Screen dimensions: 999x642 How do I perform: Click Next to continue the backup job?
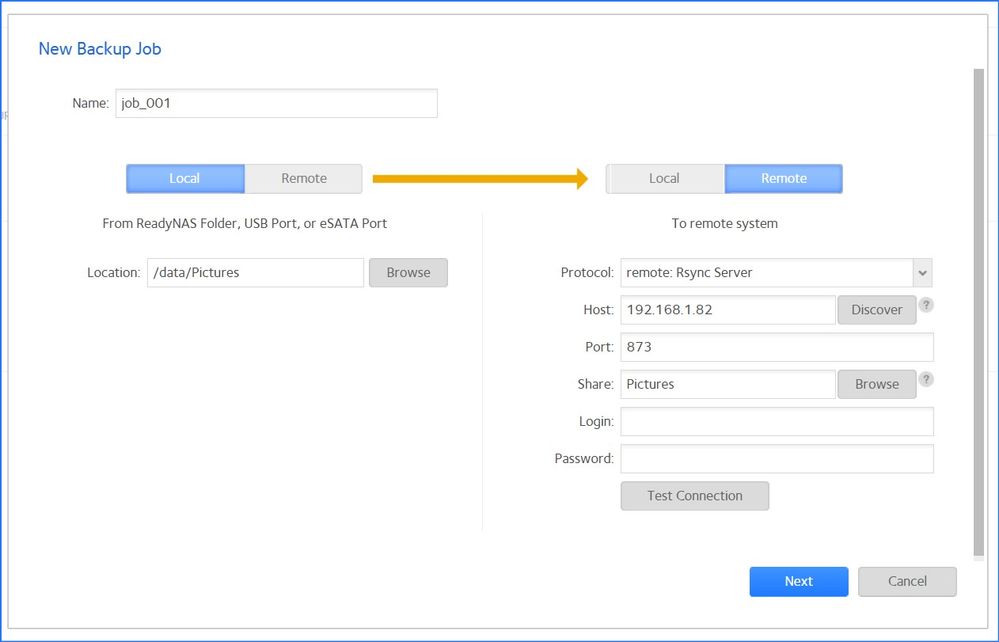coord(798,581)
